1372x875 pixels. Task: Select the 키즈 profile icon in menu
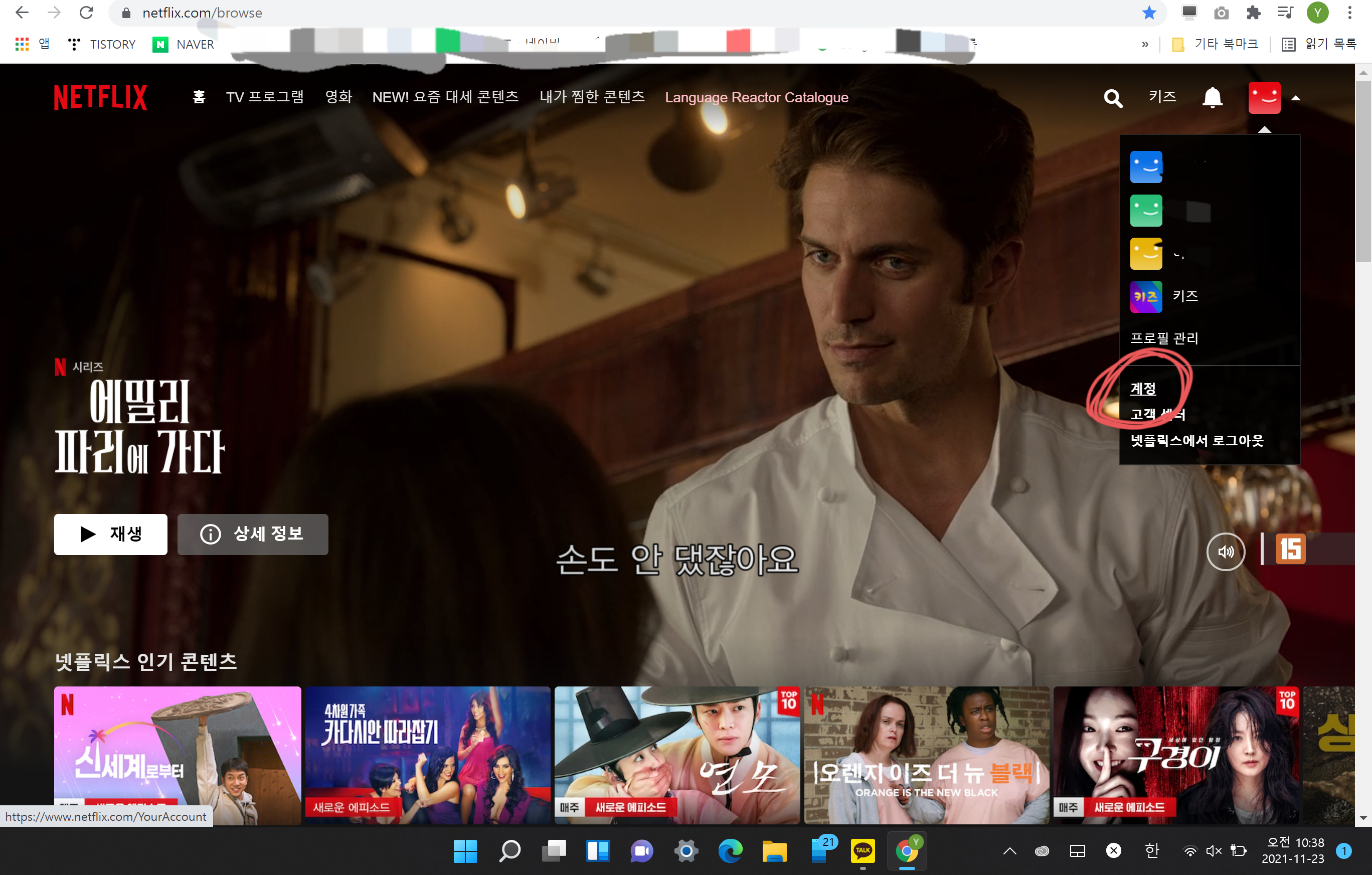(x=1146, y=297)
